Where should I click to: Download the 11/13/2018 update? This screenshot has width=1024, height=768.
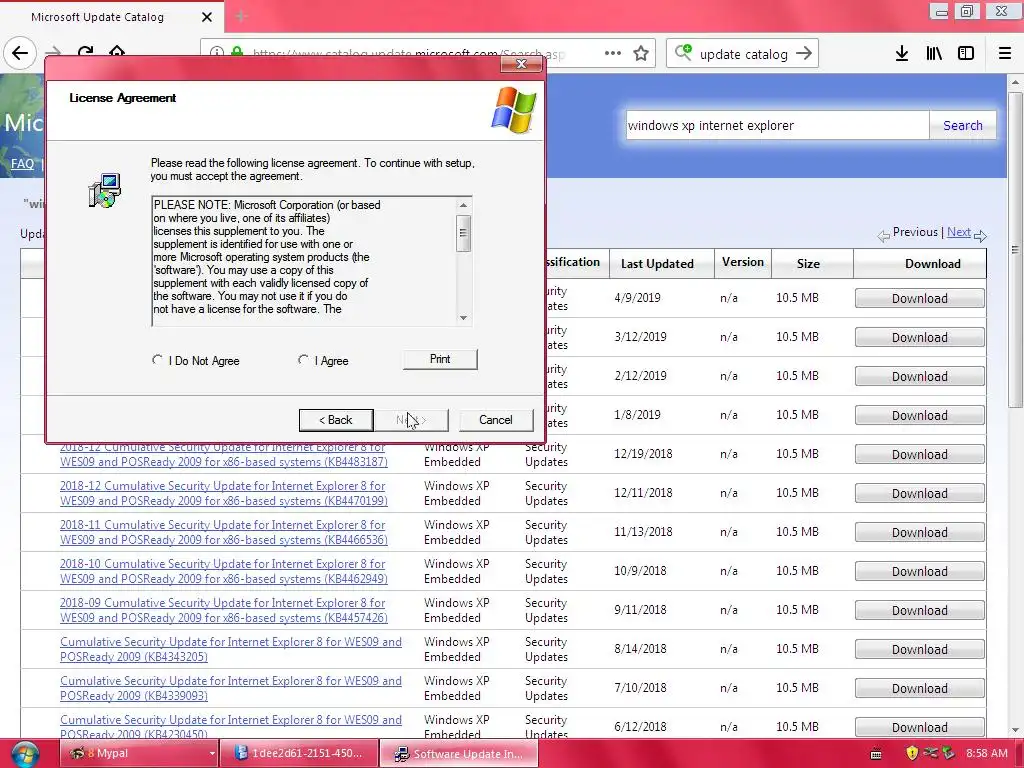[x=920, y=532]
